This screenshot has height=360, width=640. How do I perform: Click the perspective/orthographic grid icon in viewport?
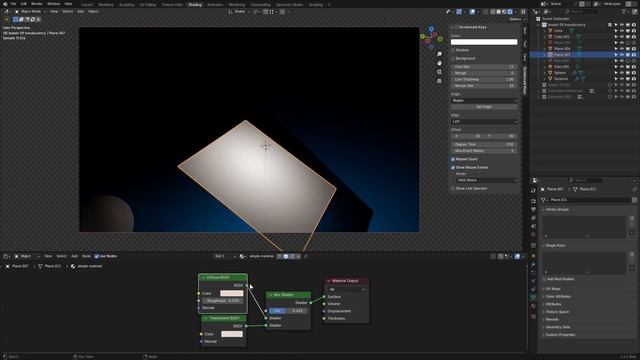[x=439, y=81]
